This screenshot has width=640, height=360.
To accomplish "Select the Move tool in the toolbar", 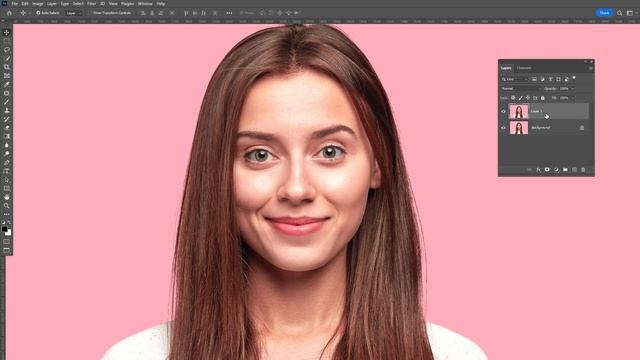I will point(7,32).
